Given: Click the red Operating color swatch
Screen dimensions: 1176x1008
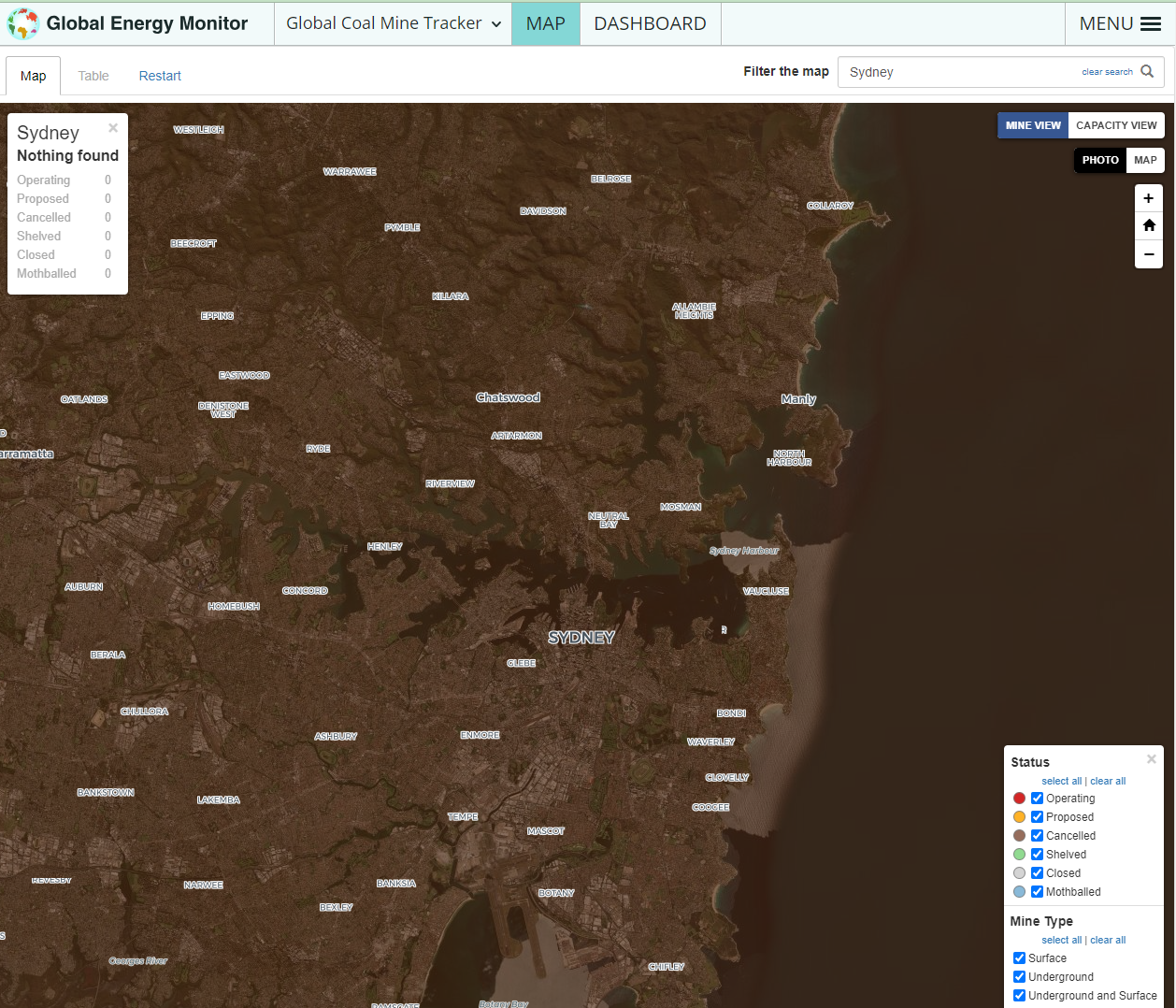Looking at the screenshot, I should coord(1019,799).
